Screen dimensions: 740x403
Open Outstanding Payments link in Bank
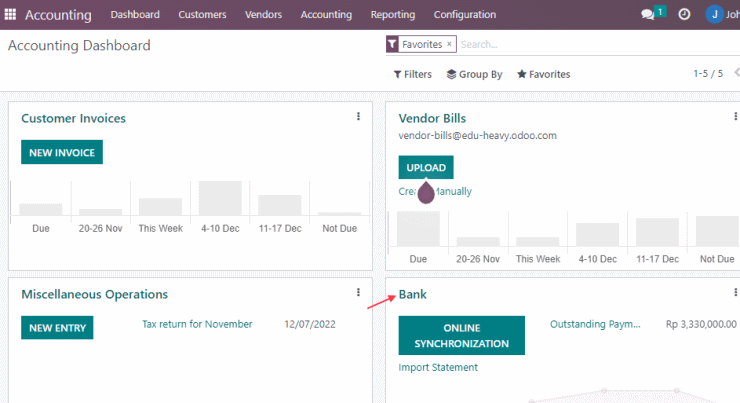(595, 324)
